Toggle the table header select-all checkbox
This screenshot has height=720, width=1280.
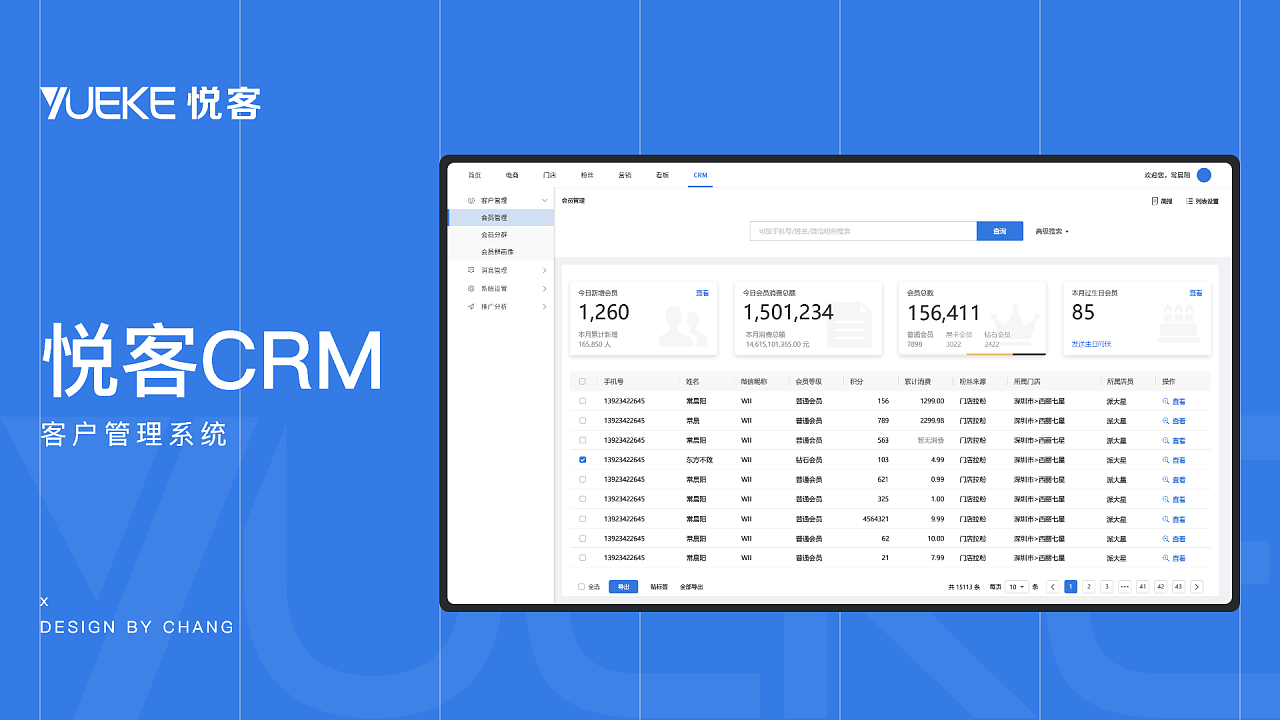tap(583, 381)
